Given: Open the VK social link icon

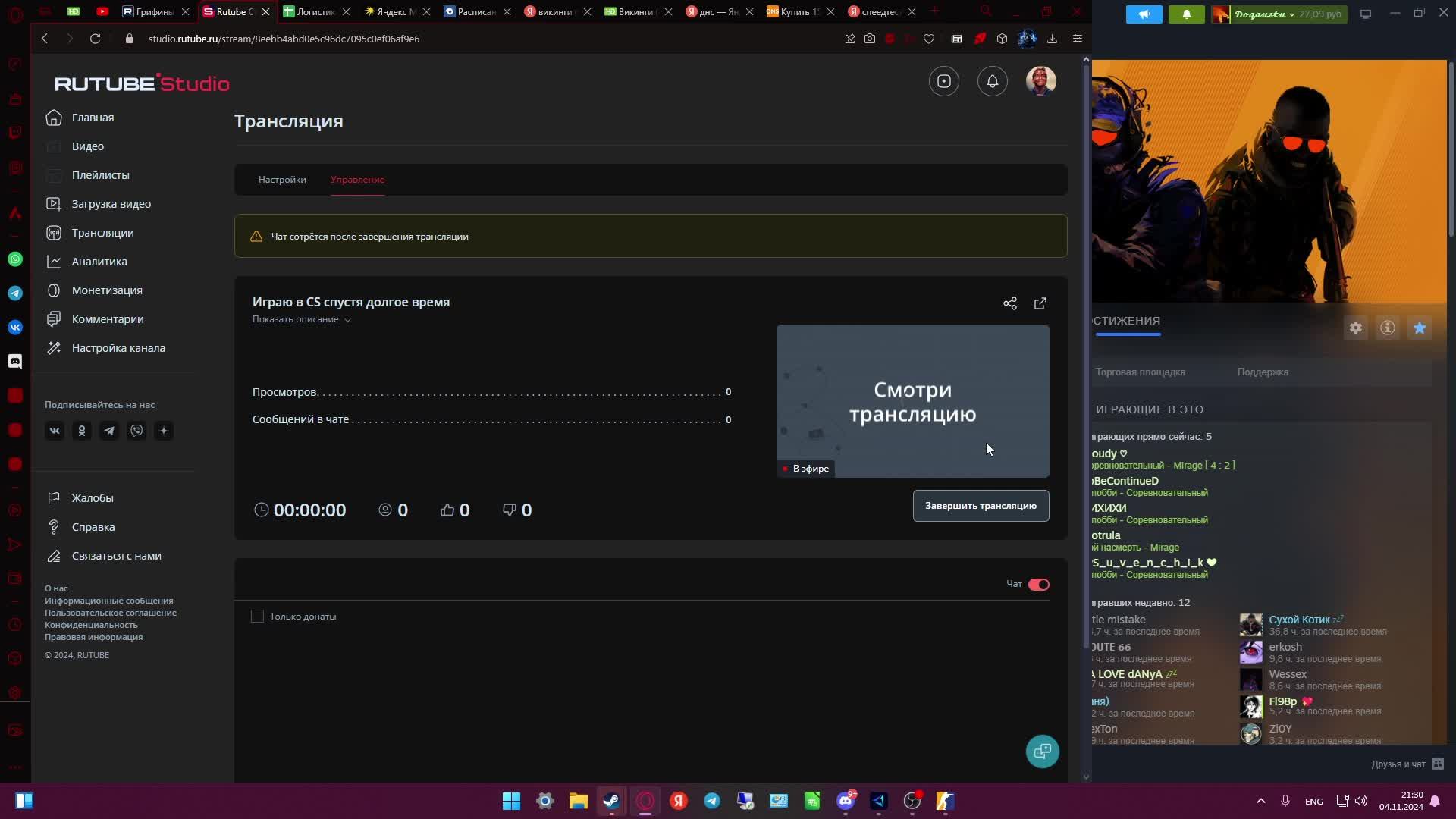Looking at the screenshot, I should 55,431.
